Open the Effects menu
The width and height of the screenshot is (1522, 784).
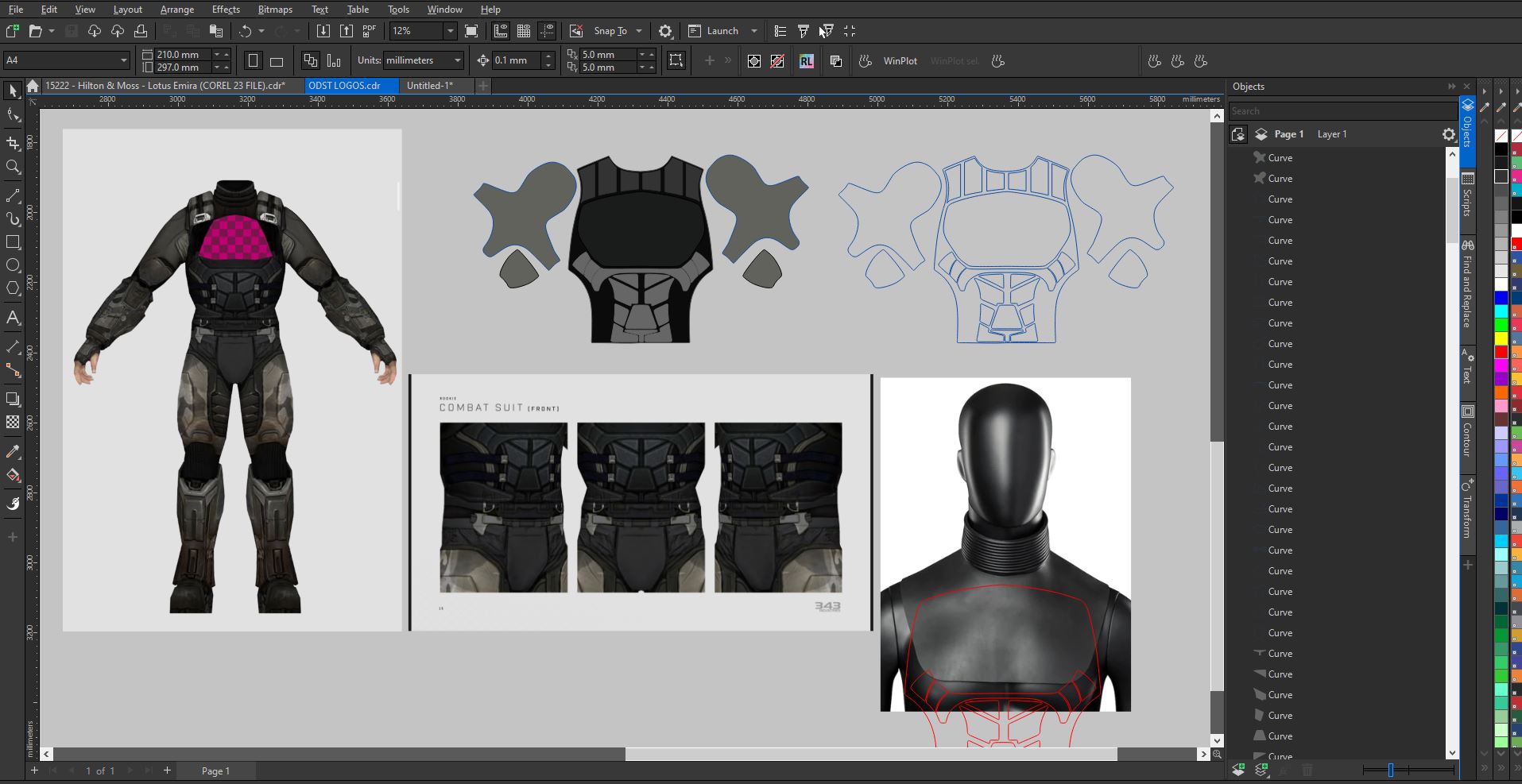click(x=226, y=10)
